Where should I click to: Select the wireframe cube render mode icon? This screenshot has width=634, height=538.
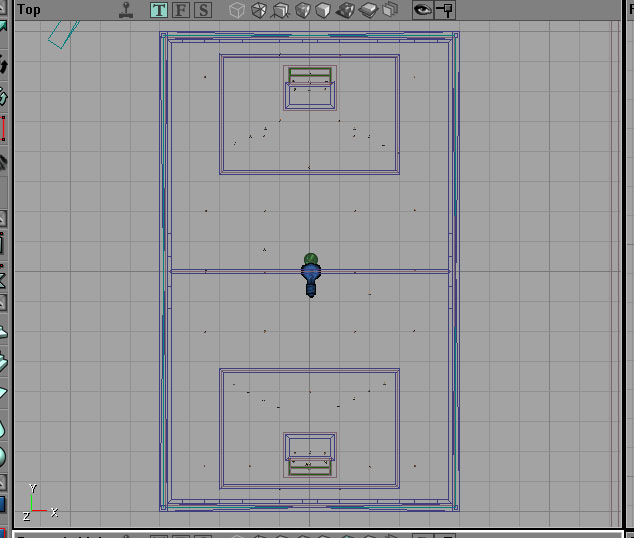(259, 11)
